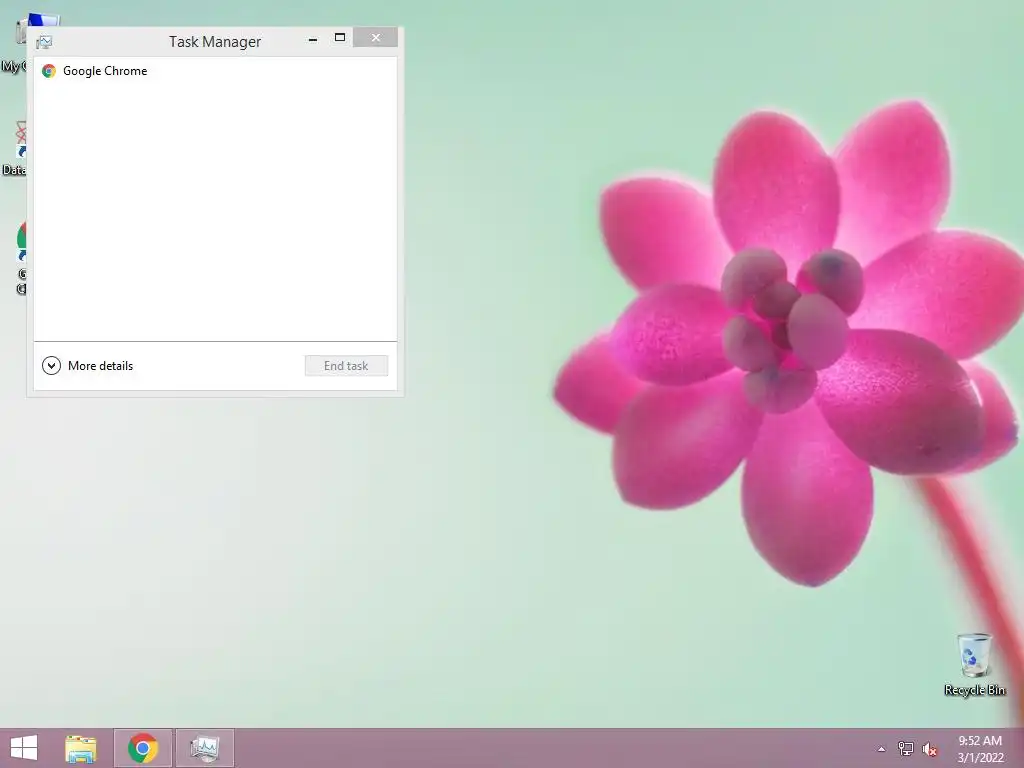Open network status tray icon

coord(905,748)
